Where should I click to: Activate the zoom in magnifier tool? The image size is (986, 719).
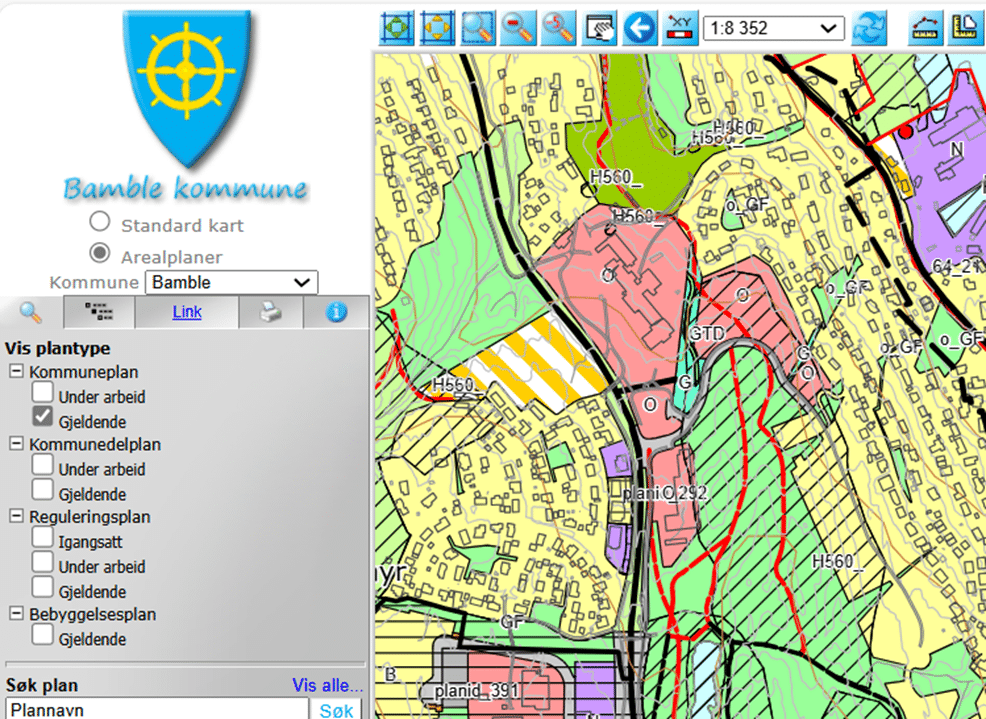click(x=479, y=27)
